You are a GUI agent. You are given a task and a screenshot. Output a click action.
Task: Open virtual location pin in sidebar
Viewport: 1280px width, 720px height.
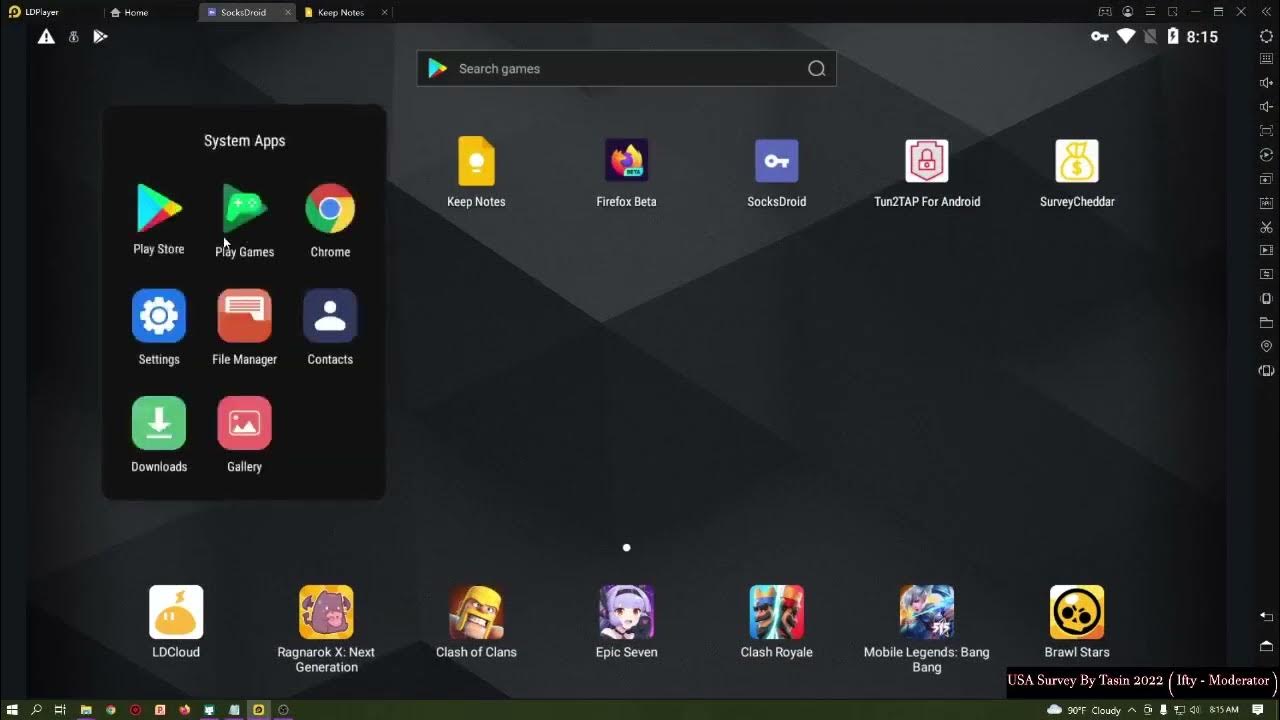point(1266,346)
